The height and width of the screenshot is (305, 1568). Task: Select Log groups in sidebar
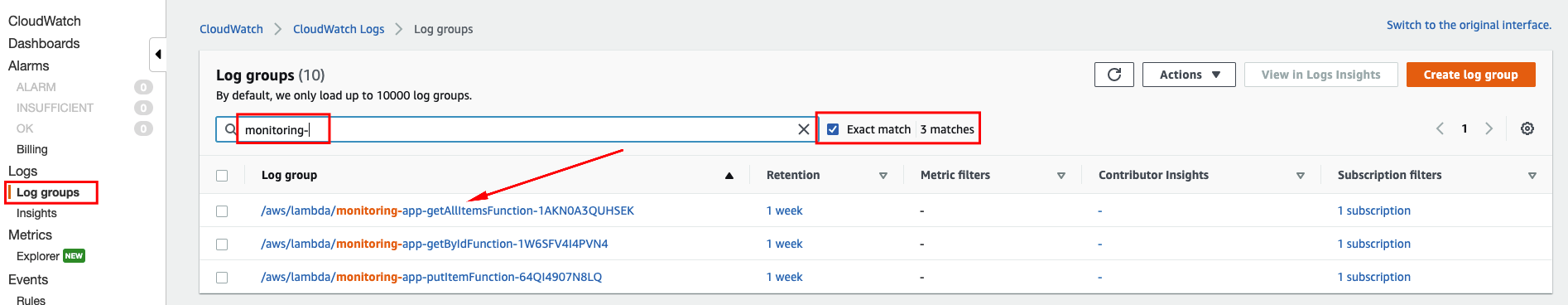(48, 192)
